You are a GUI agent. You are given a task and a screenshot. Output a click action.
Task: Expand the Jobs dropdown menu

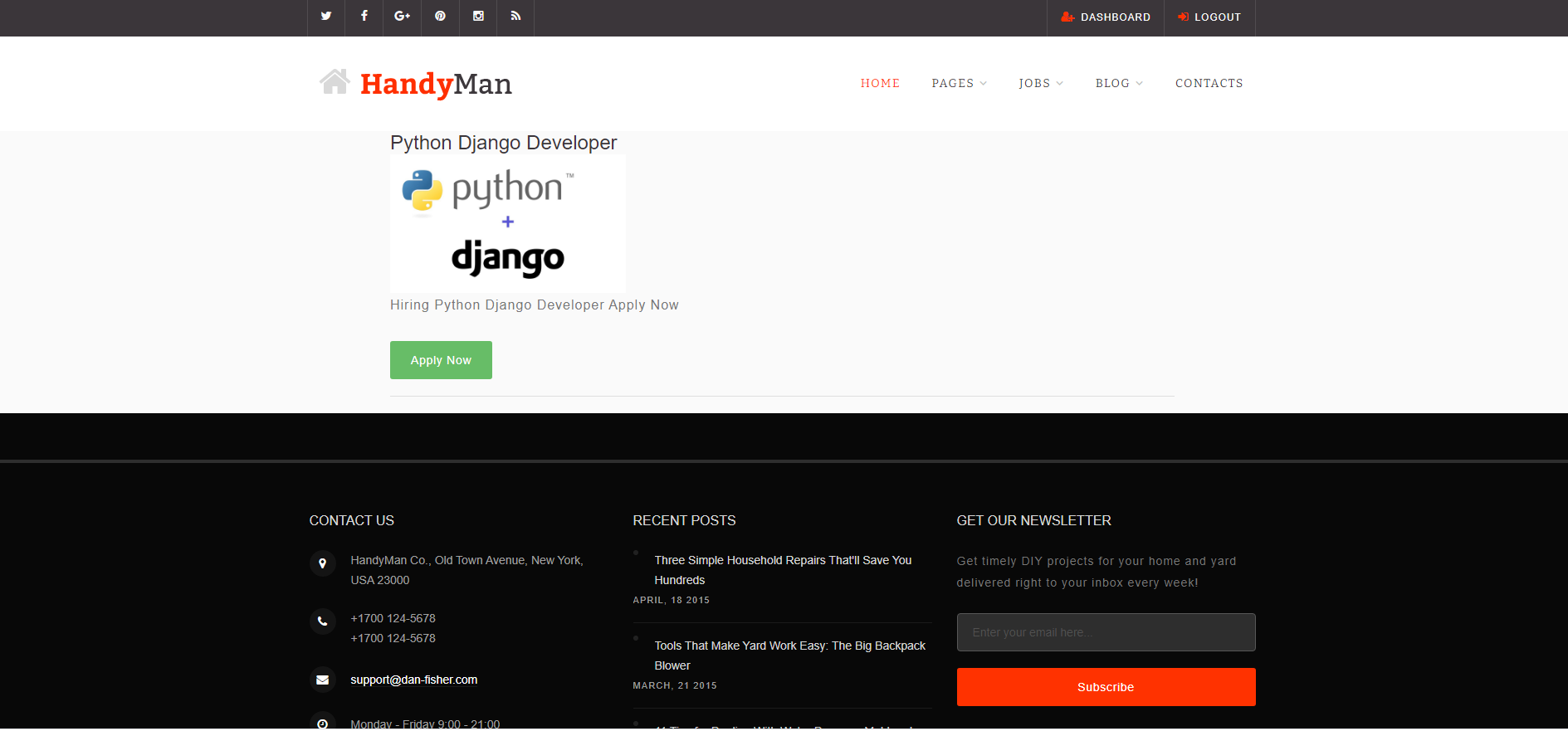pos(1041,83)
